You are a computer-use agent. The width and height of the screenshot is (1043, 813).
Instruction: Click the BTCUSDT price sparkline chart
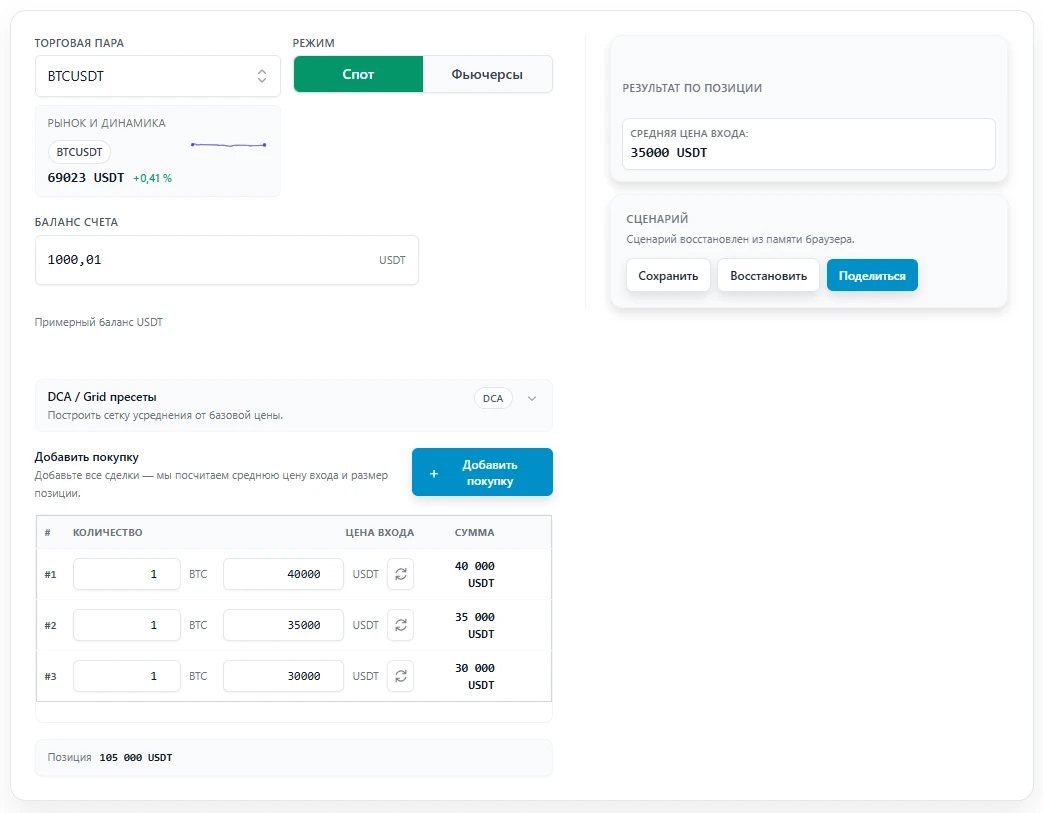tap(228, 144)
